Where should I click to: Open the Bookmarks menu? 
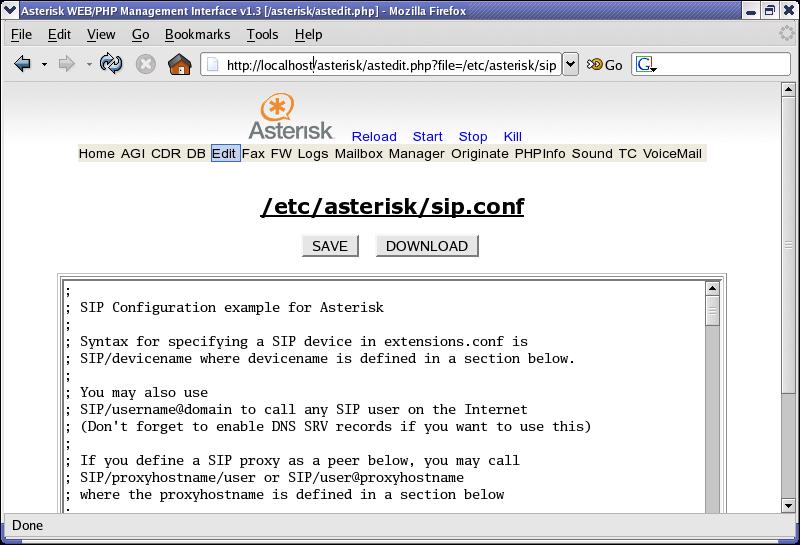[197, 34]
